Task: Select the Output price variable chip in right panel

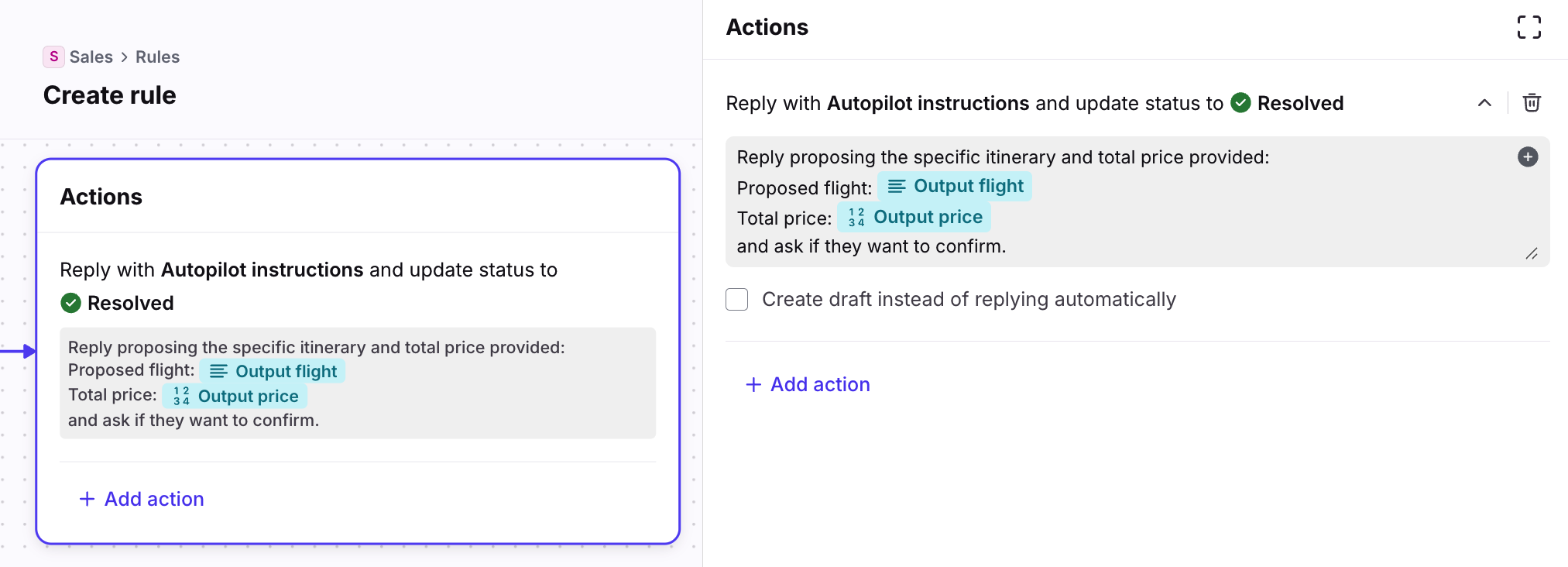Action: click(x=914, y=218)
